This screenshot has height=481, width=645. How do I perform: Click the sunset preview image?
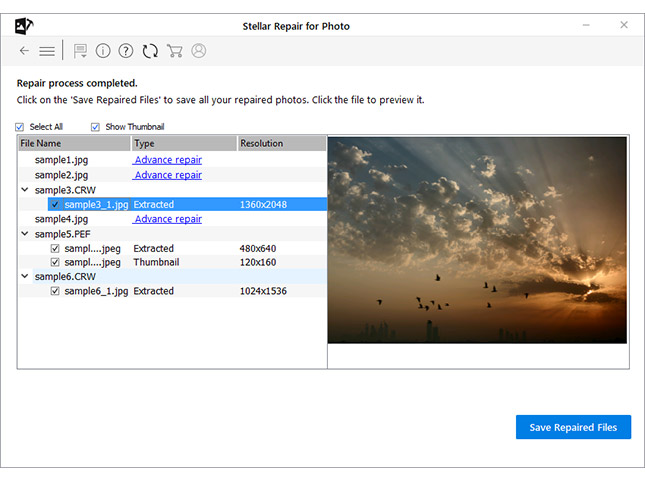(477, 240)
